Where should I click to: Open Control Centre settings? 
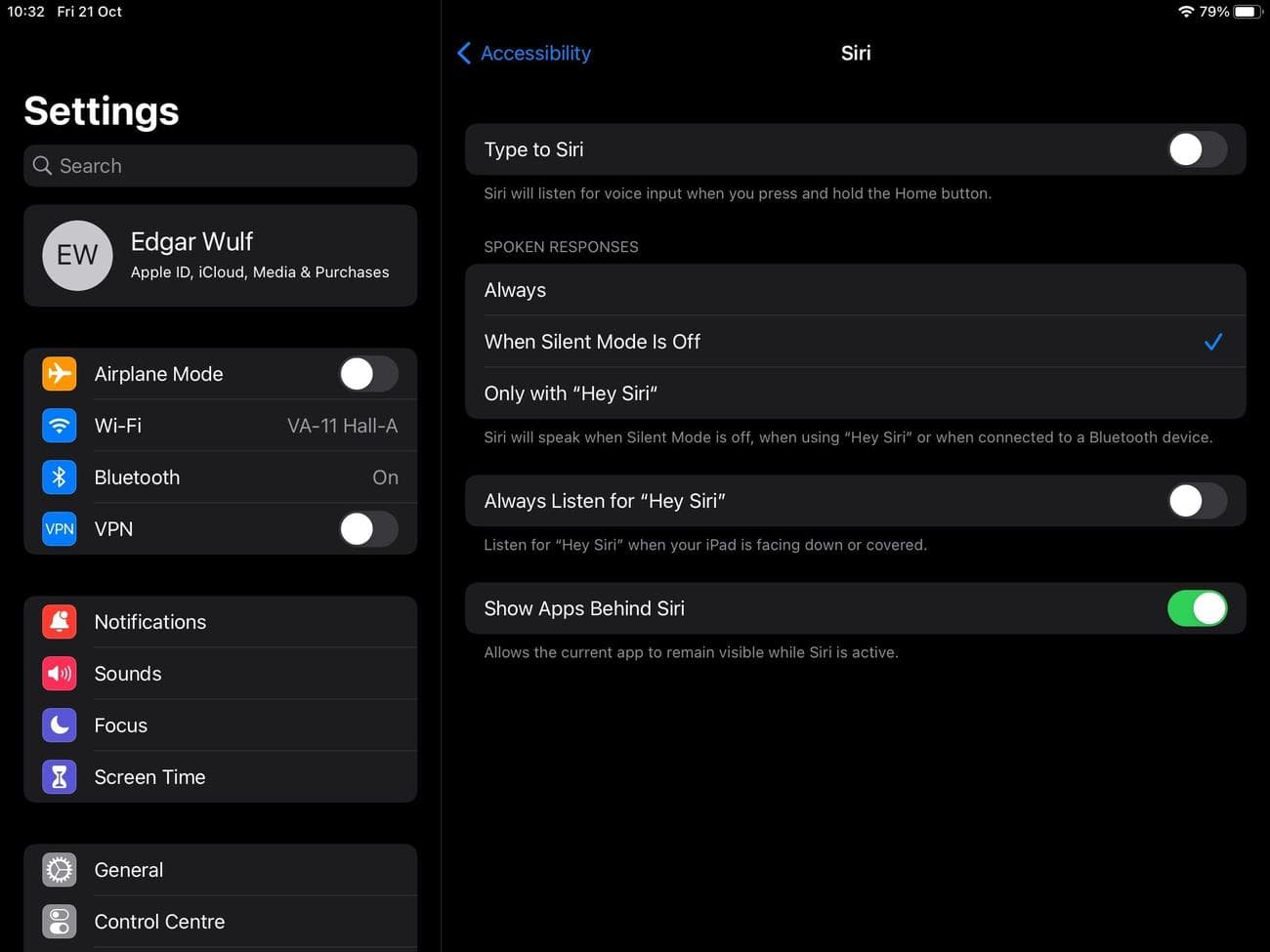(220, 921)
